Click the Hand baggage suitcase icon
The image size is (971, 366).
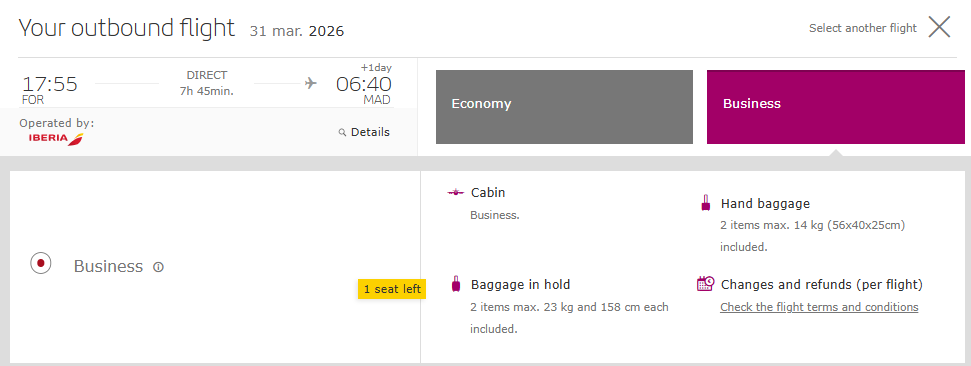pos(705,203)
